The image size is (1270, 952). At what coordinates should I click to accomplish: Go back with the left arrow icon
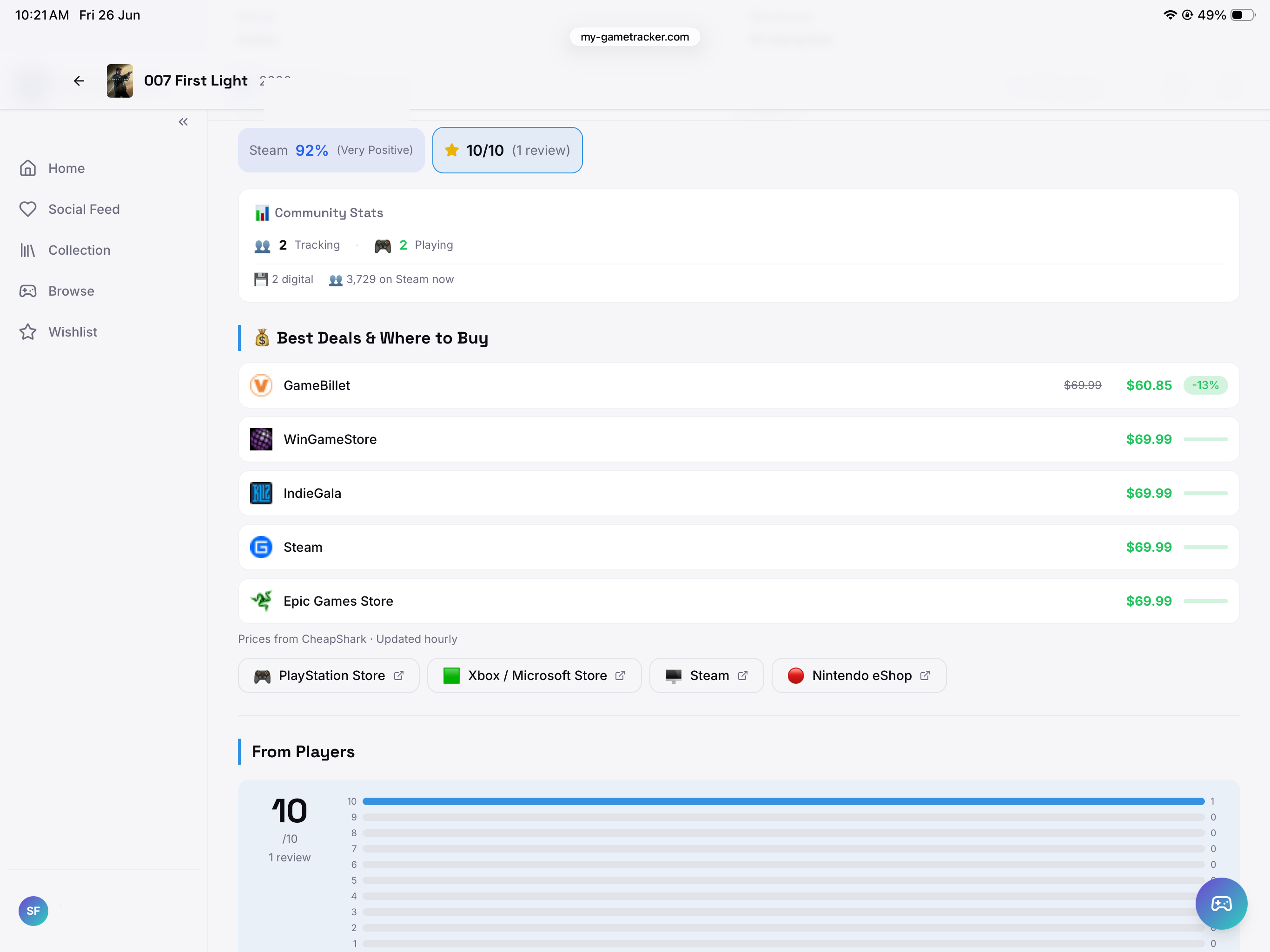(x=79, y=81)
